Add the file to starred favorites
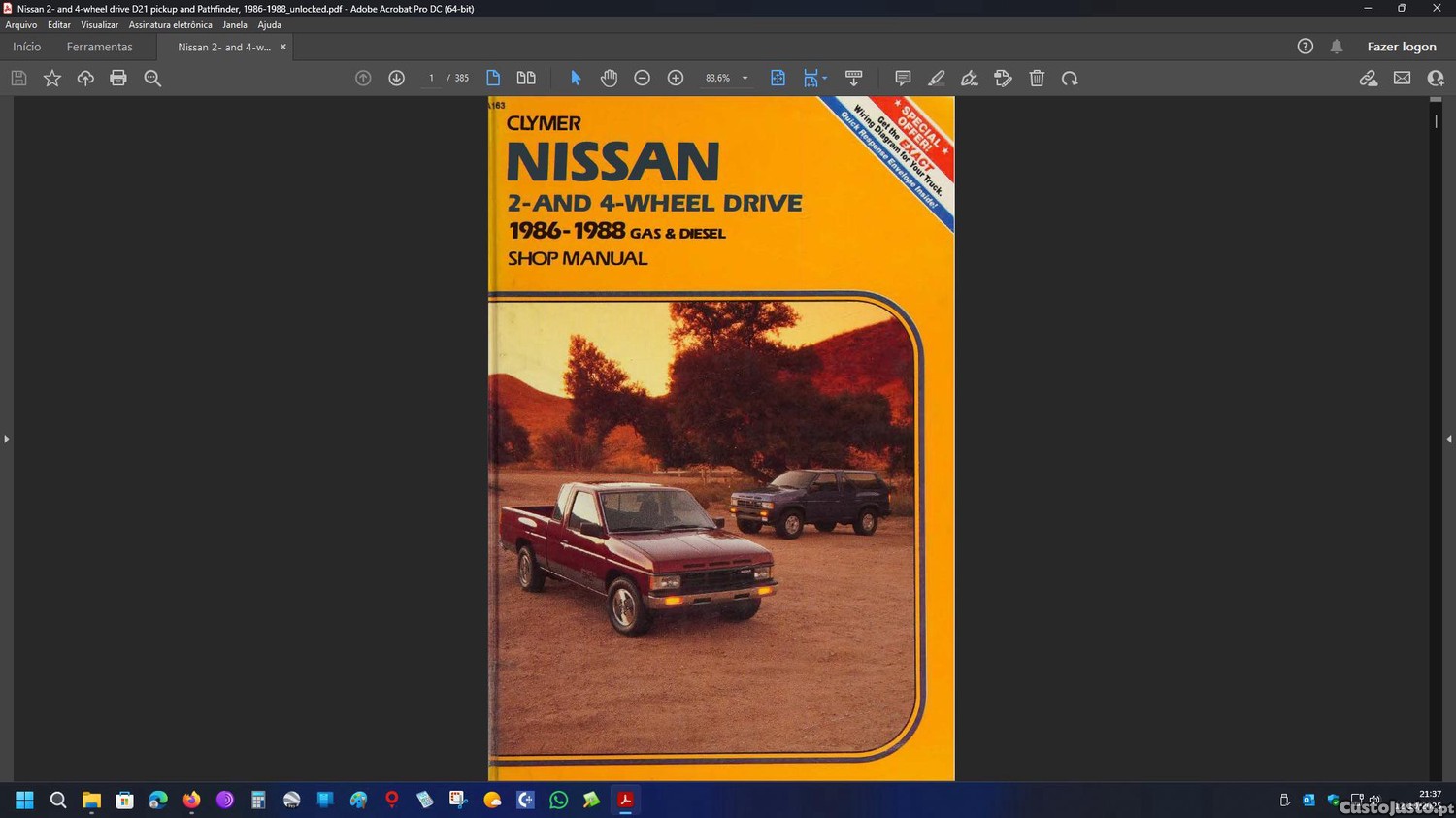The height and width of the screenshot is (818, 1456). (x=52, y=79)
